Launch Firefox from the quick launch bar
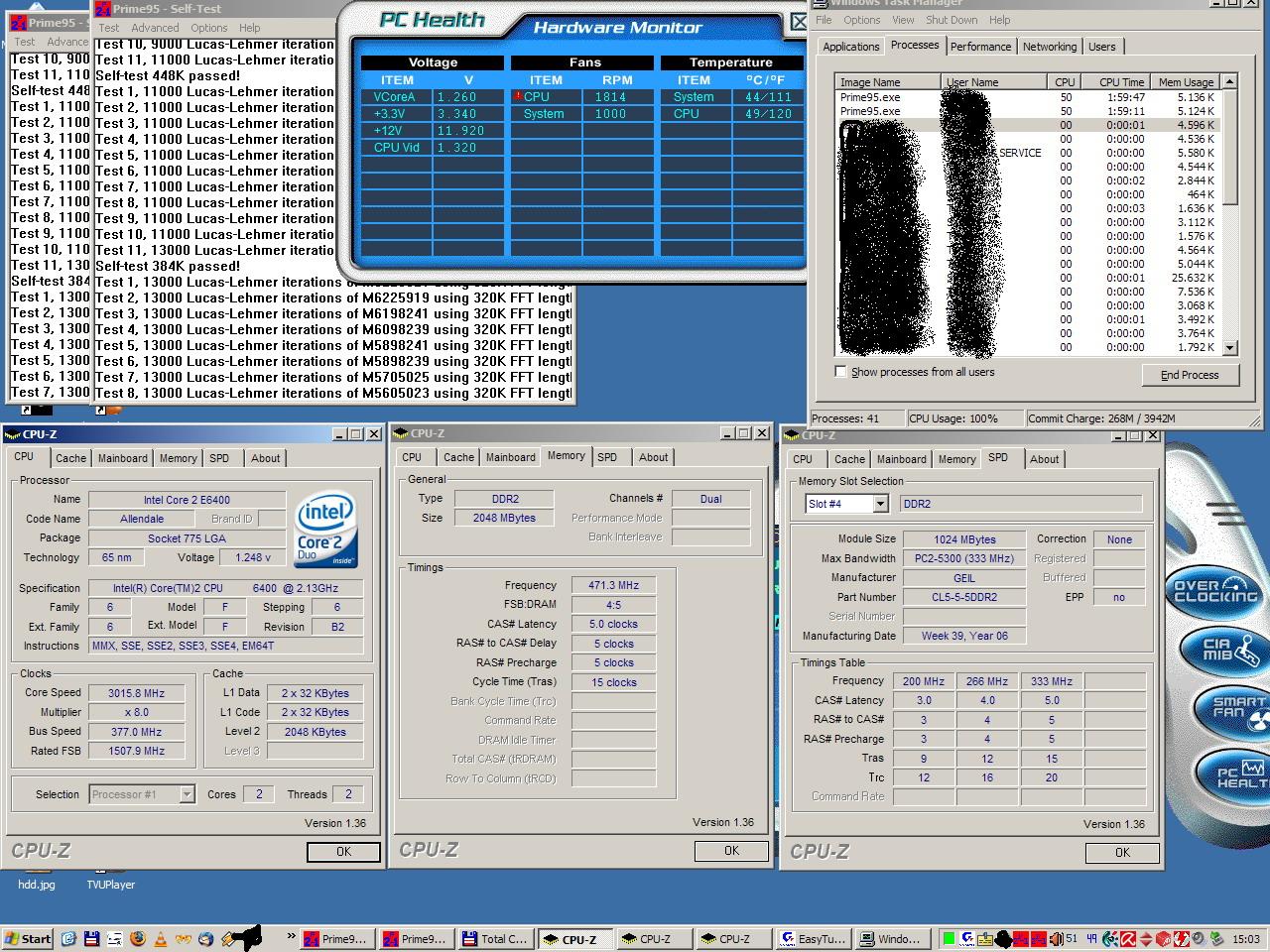 [x=138, y=939]
